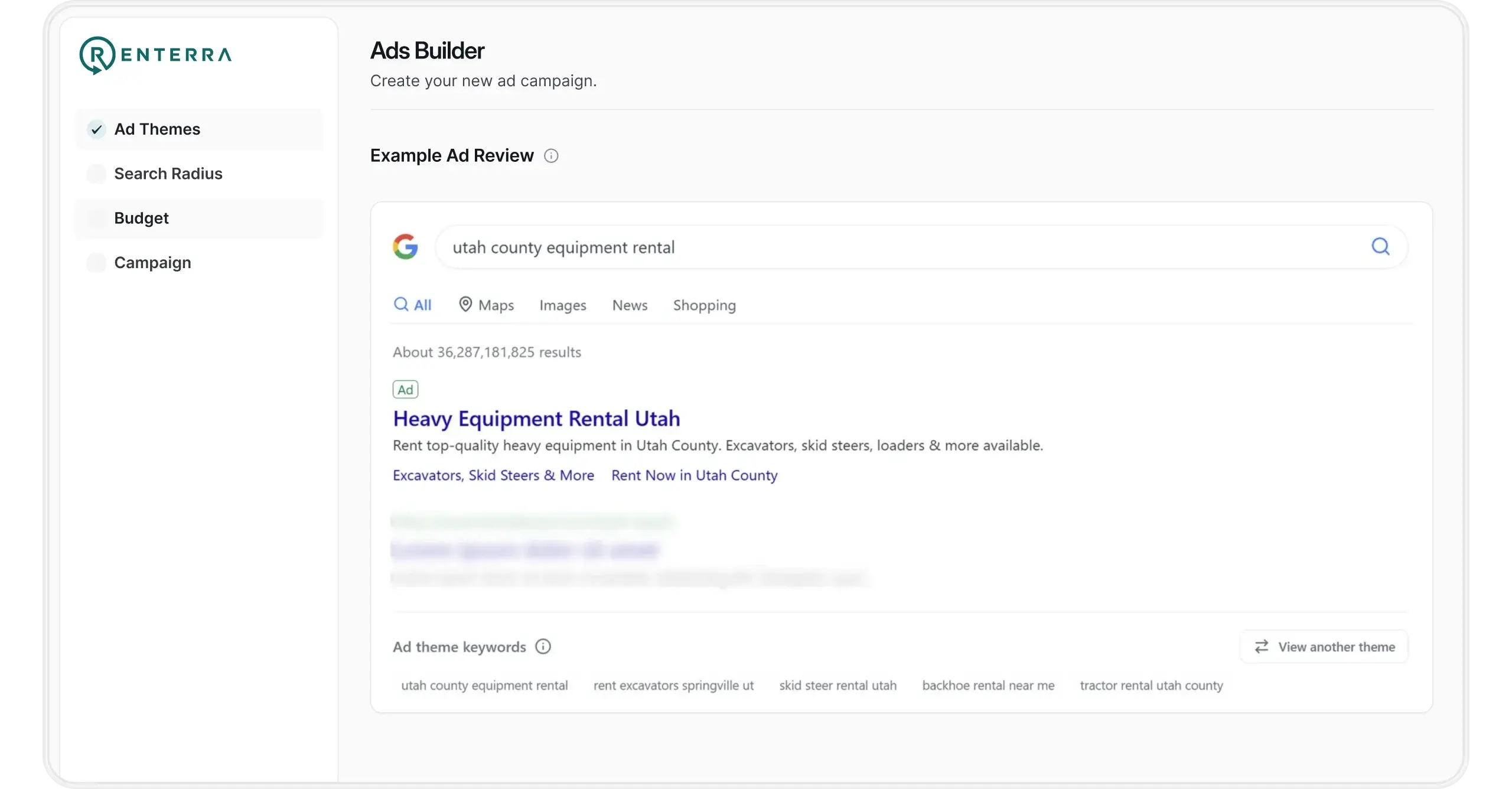Viewport: 1512px width, 789px height.
Task: Switch to the Images results tab
Action: click(562, 305)
